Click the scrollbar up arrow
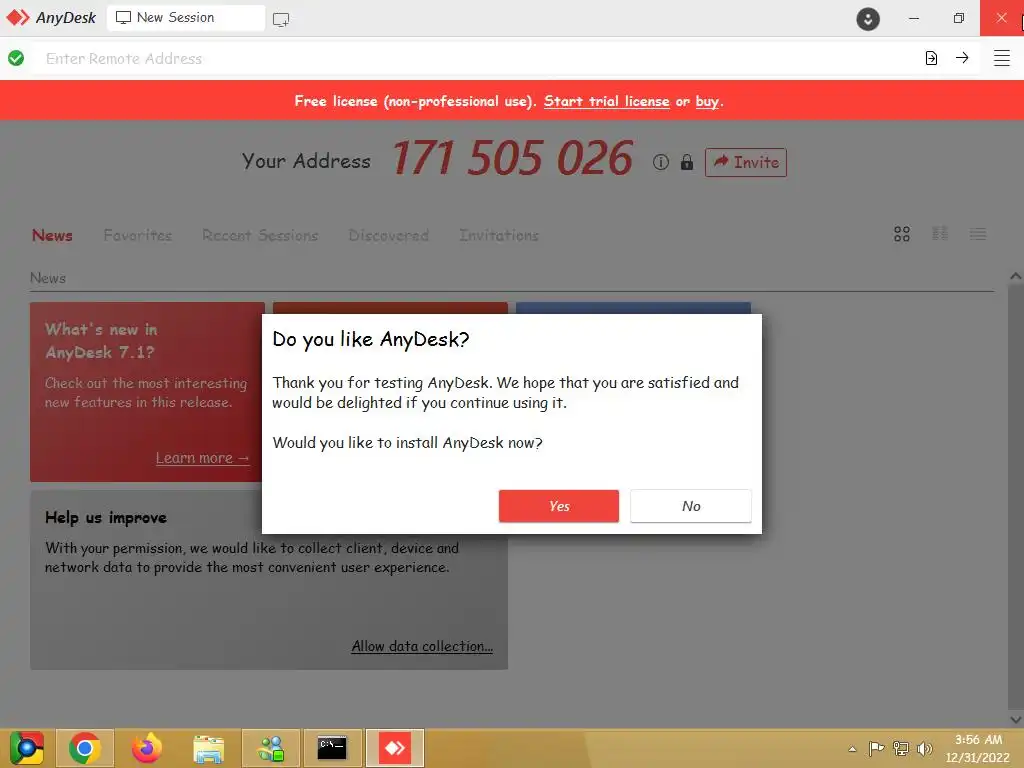Screen dimensions: 1024x768 tap(1016, 276)
